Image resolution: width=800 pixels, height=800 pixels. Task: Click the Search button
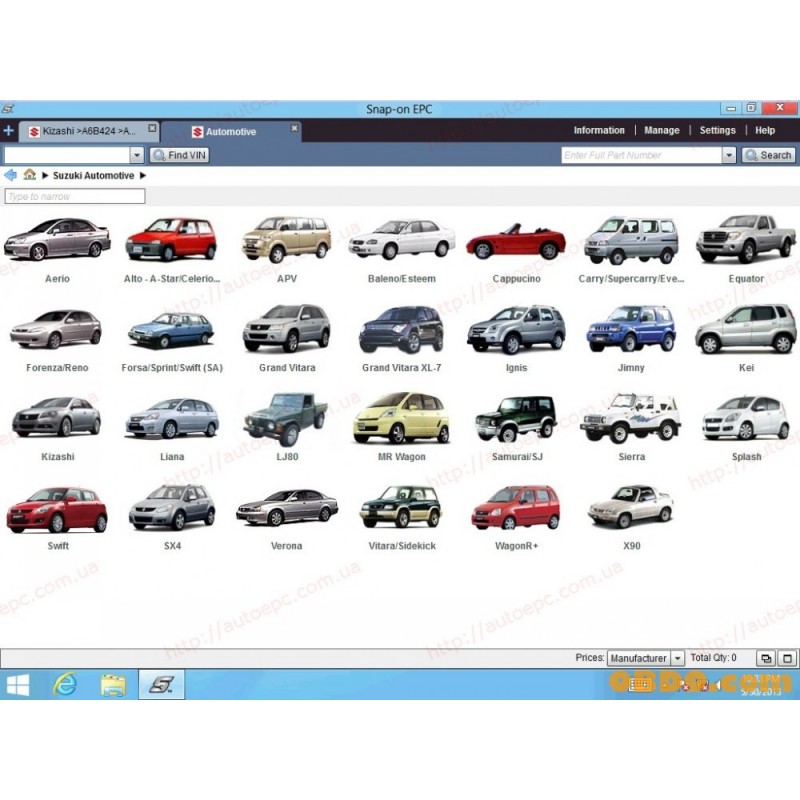click(768, 155)
